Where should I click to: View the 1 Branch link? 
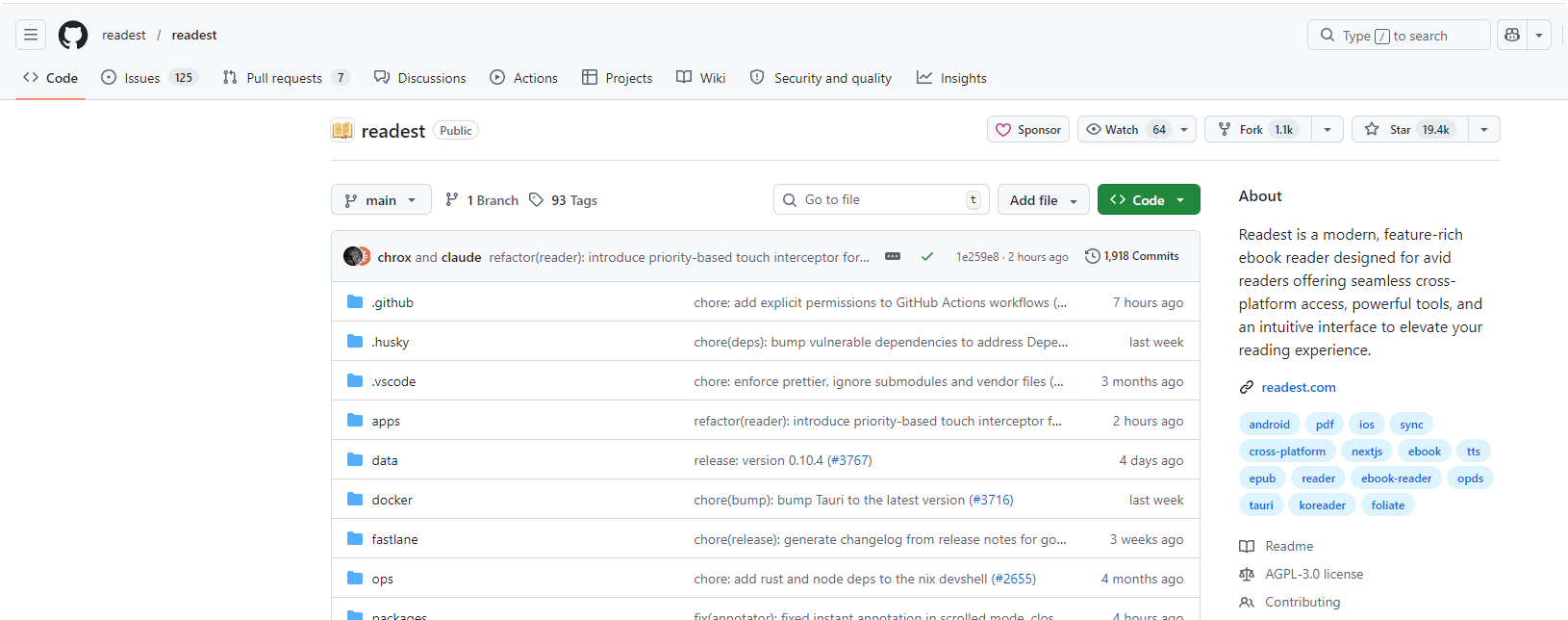point(482,199)
